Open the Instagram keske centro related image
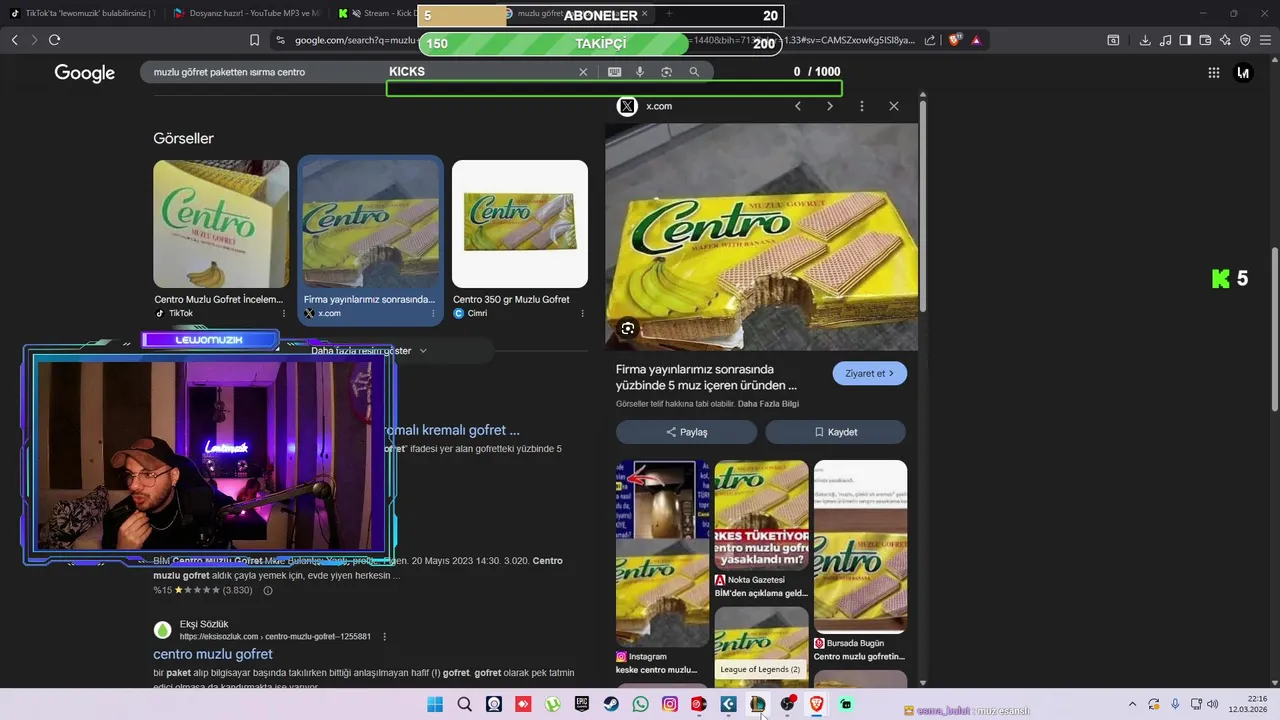This screenshot has width=1280, height=720. [x=662, y=554]
